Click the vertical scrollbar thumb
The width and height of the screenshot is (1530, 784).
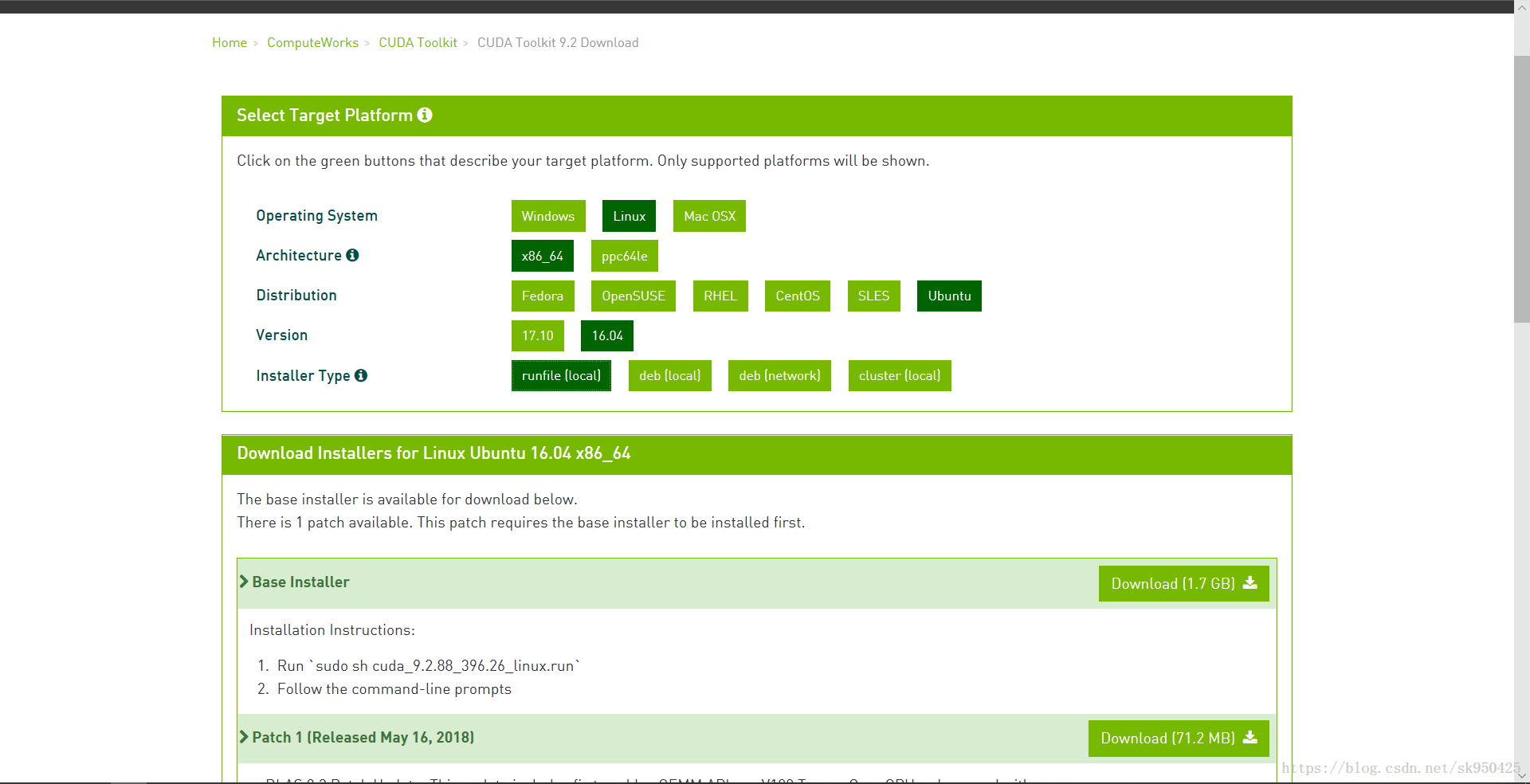click(x=1522, y=189)
